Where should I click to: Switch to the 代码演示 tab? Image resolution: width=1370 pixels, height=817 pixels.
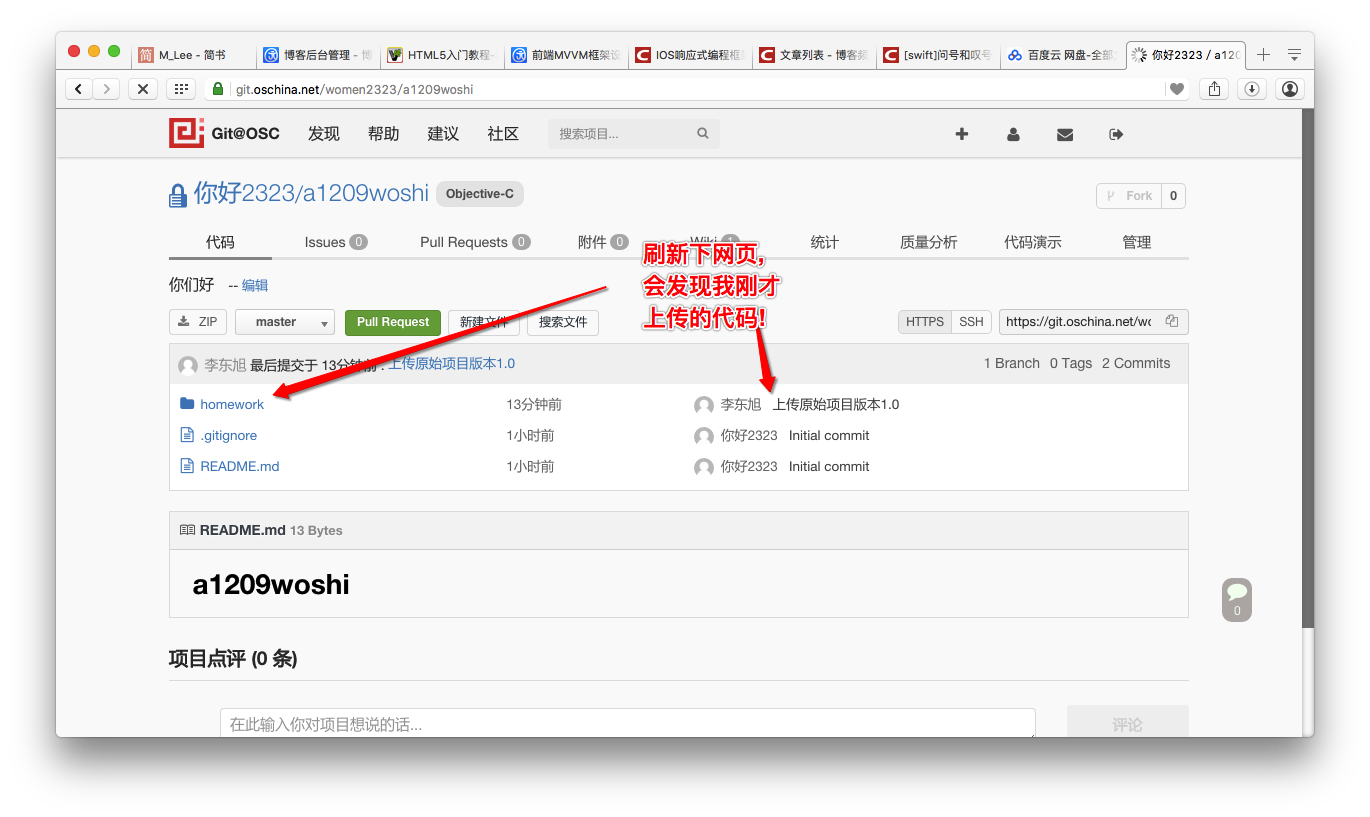tap(1033, 242)
